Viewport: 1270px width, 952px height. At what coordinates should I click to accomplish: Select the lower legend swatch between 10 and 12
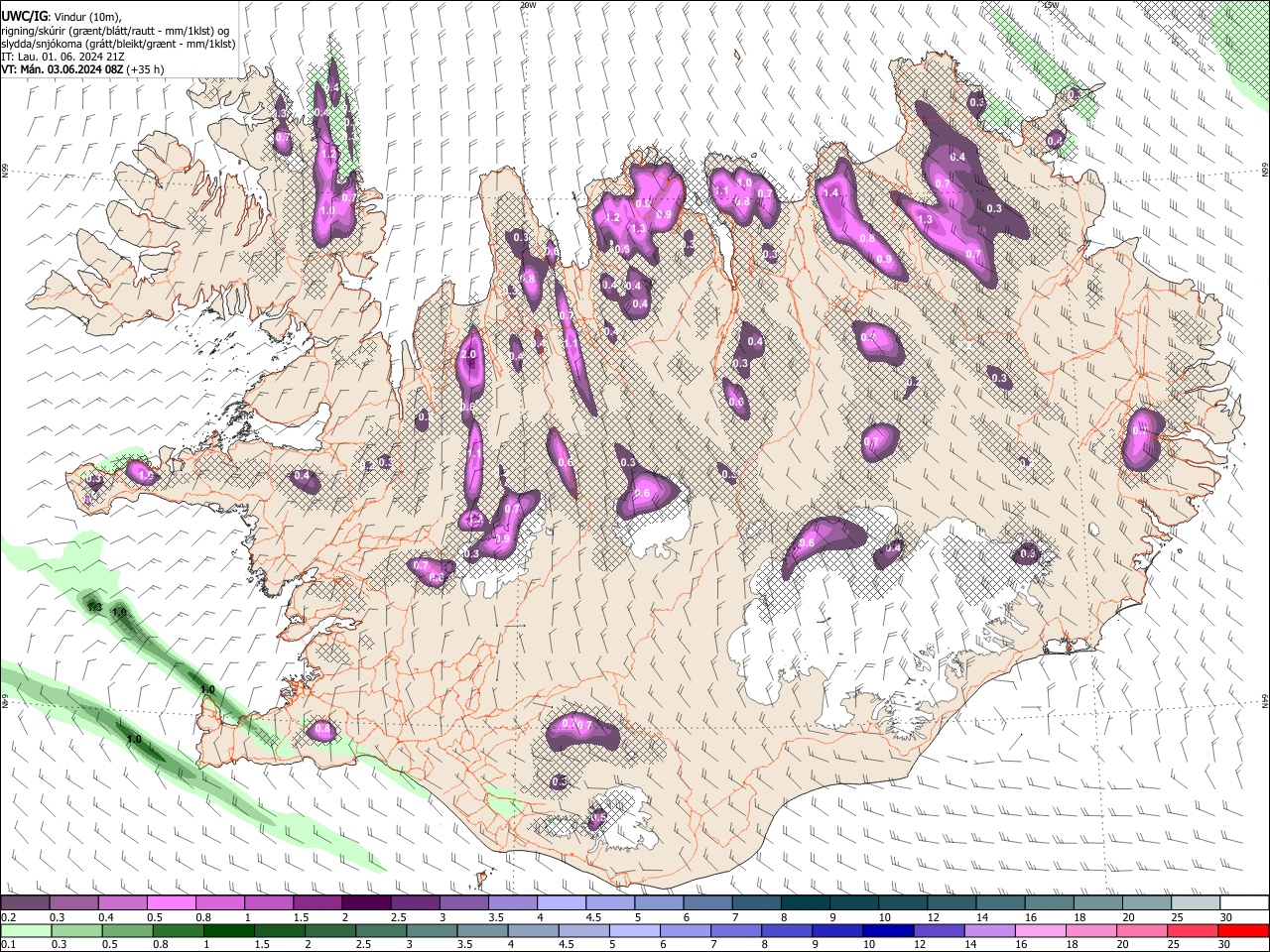pyautogui.click(x=888, y=930)
